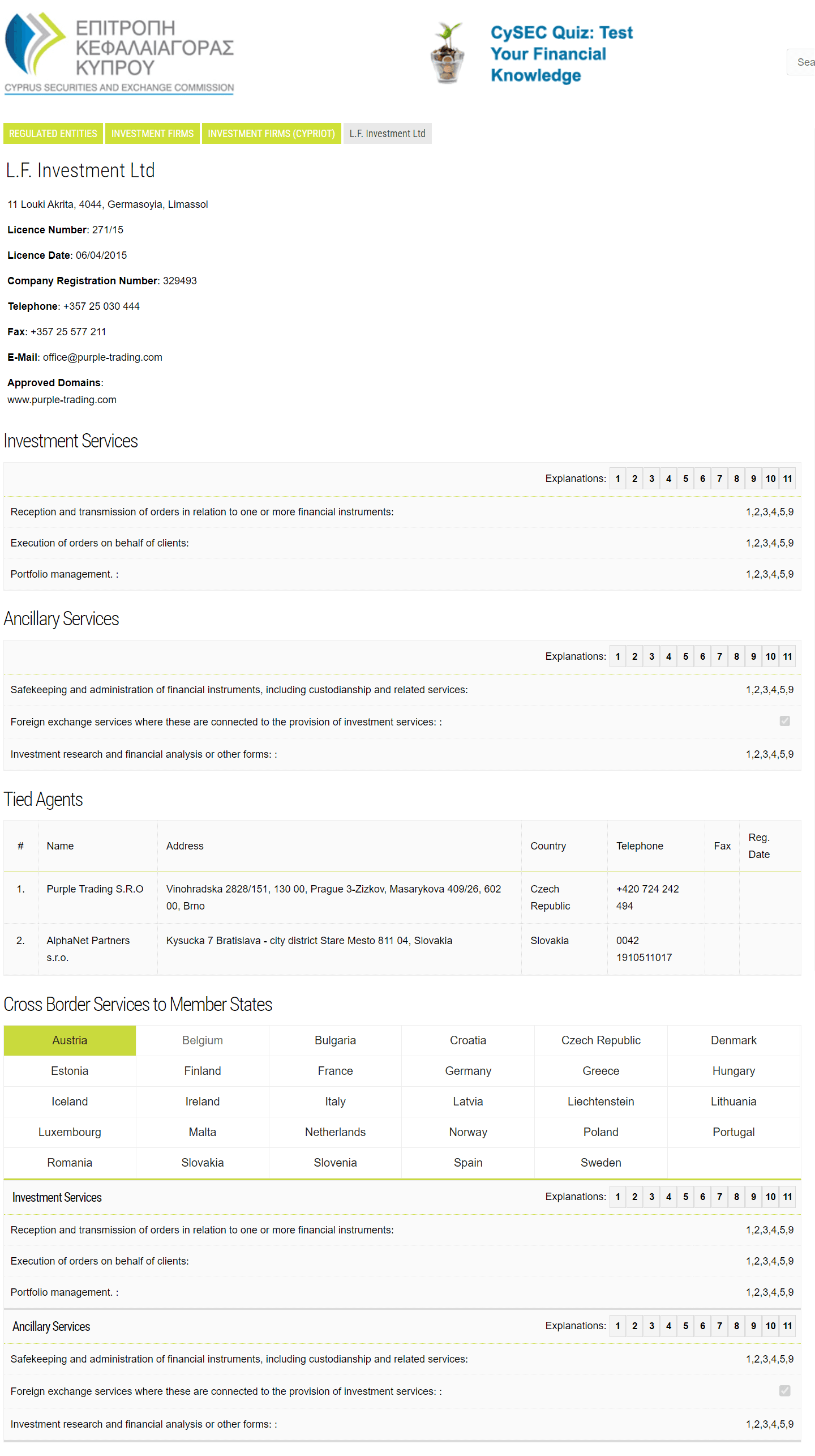Go to Investment Firms (Cypriot) breadcrumb
This screenshot has width=815, height=1456.
pyautogui.click(x=271, y=134)
